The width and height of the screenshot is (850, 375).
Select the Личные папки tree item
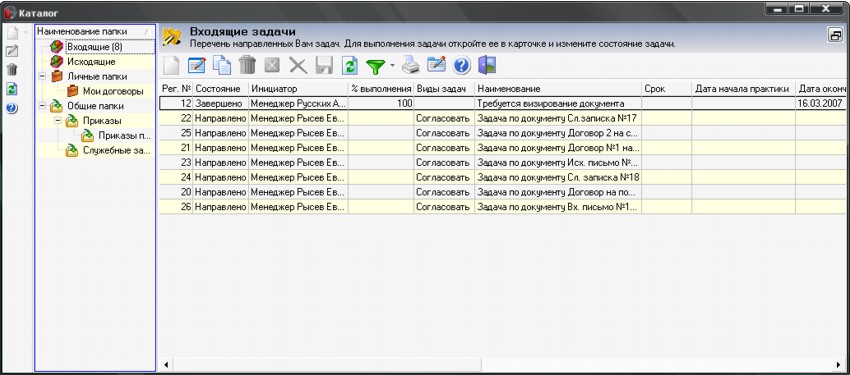(x=97, y=76)
